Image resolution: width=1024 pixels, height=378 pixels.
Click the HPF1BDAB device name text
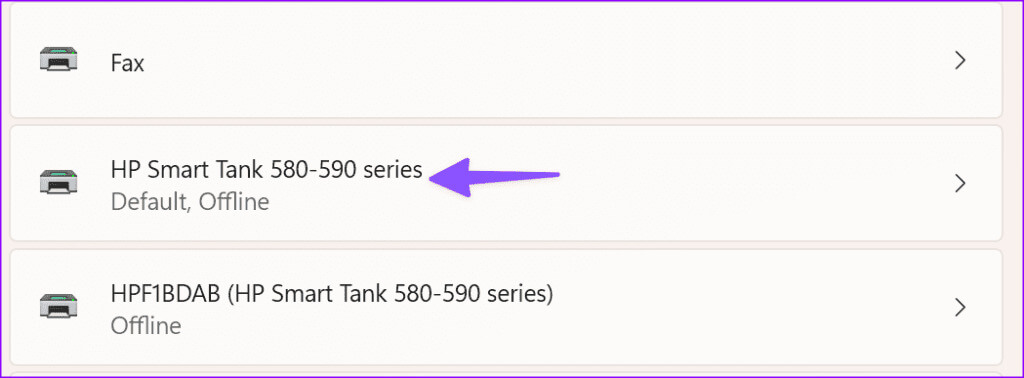[166, 294]
